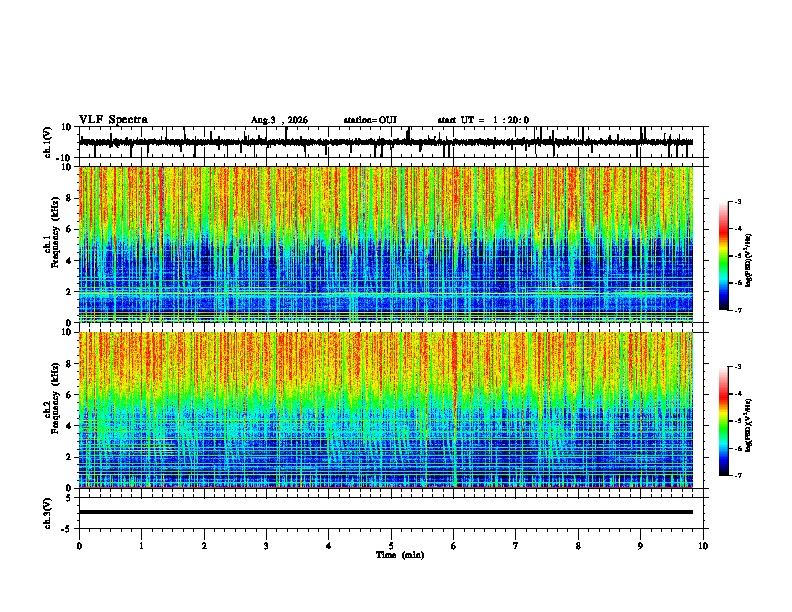Click the "4" kHz tick on ch.2 frequency axis
The height and width of the screenshot is (612, 792).
point(69,426)
